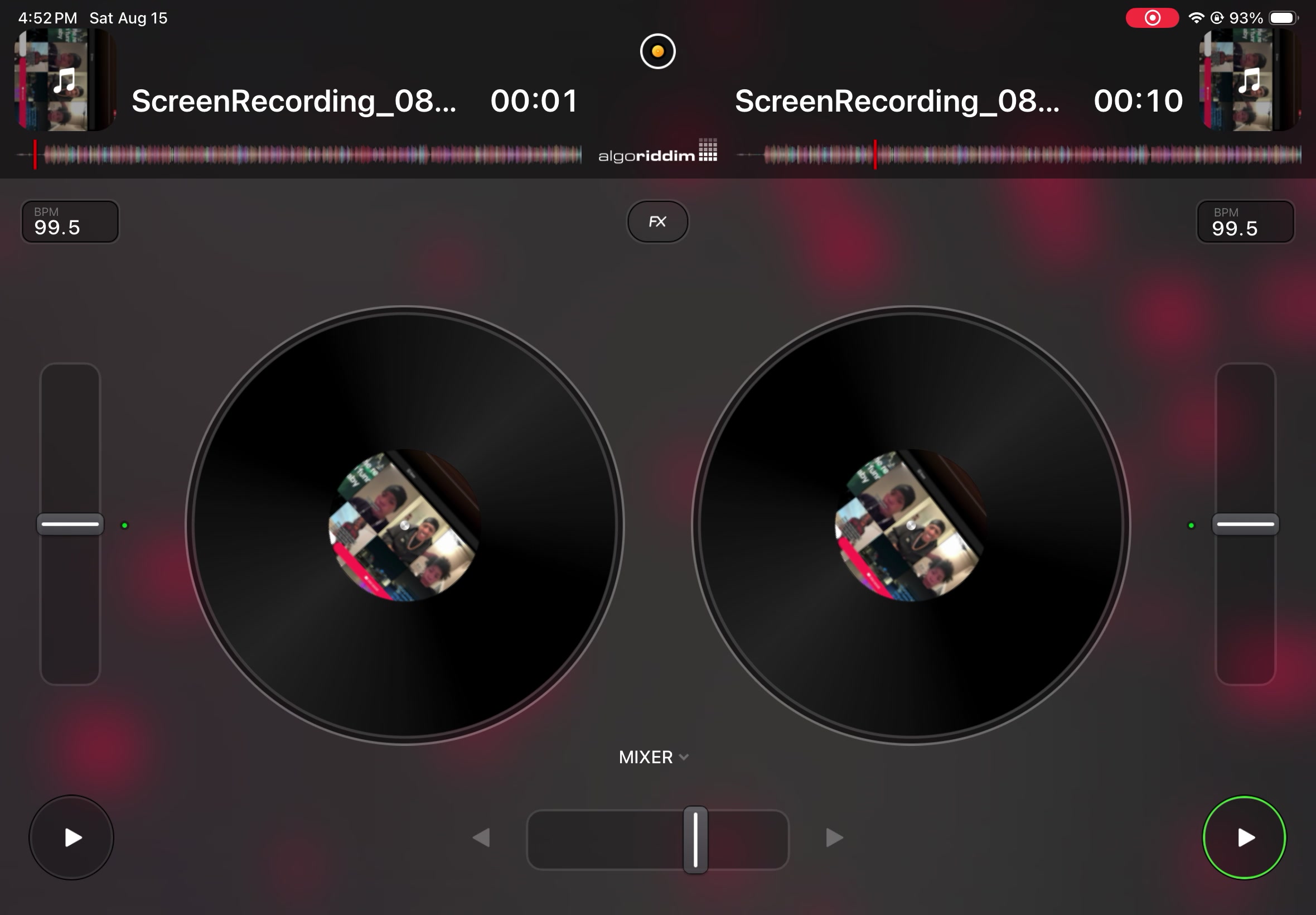Play the left deck

71,837
